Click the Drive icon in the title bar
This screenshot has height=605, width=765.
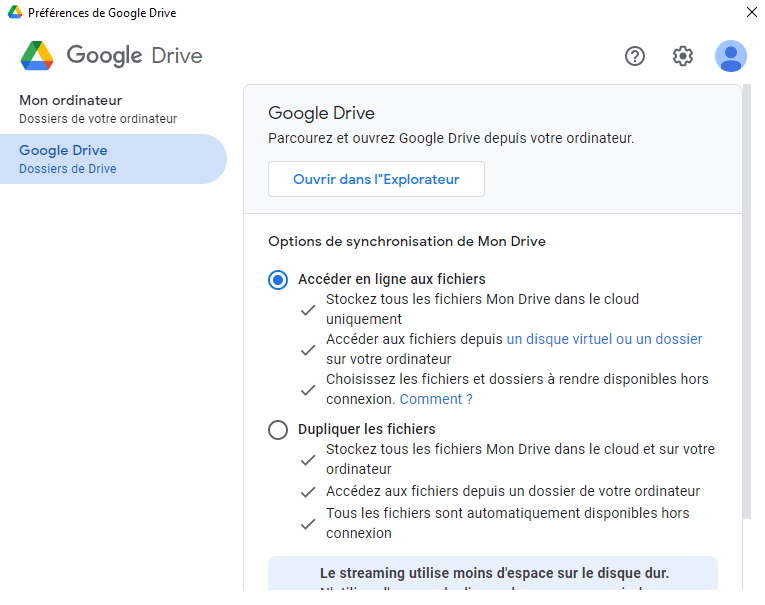click(x=15, y=13)
